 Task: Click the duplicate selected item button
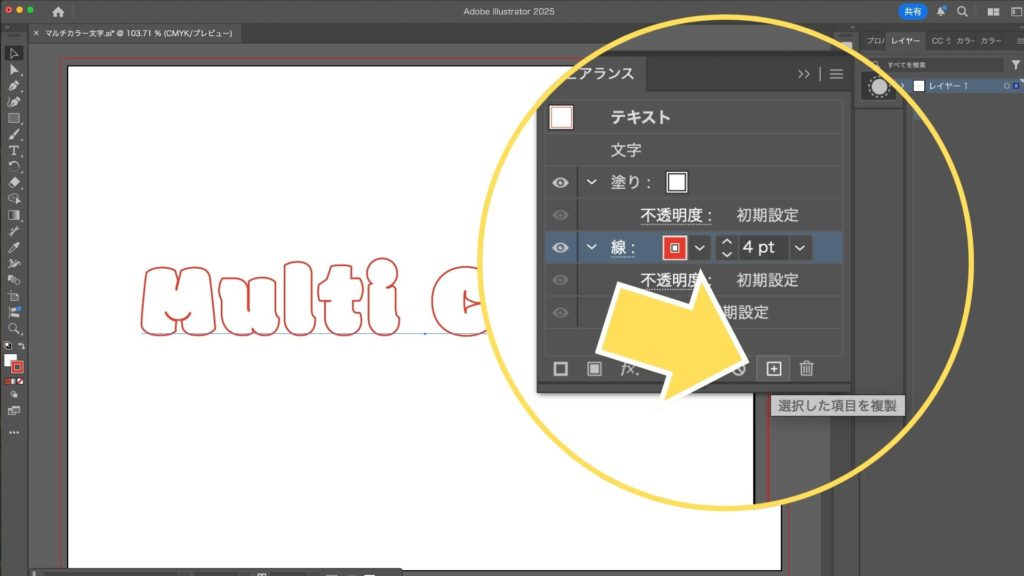[773, 369]
